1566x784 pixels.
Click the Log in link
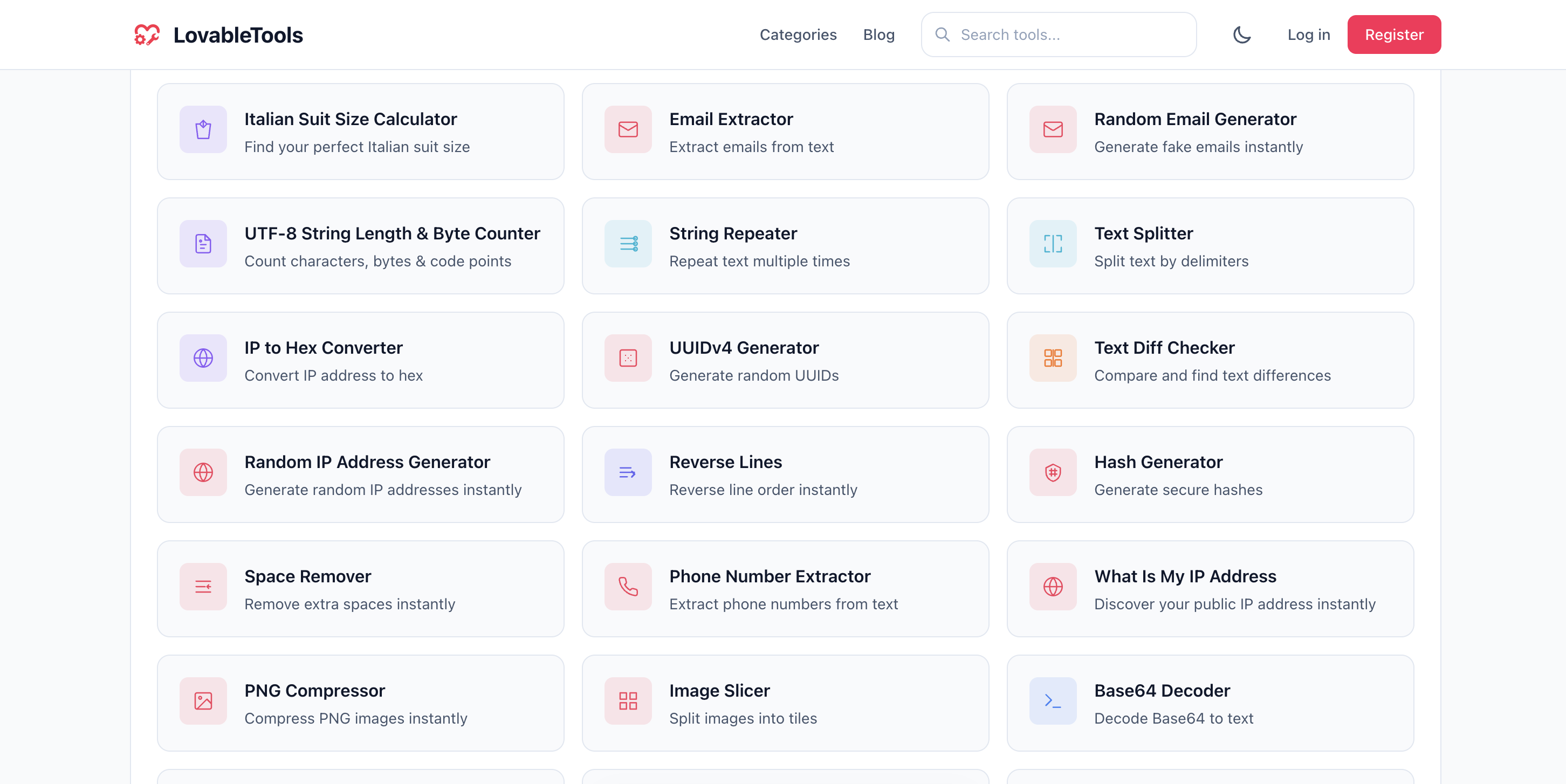1308,35
